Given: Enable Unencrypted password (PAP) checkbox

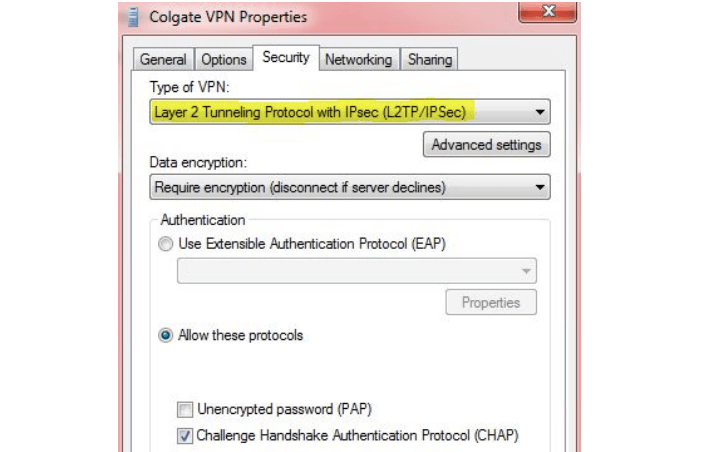Looking at the screenshot, I should (185, 409).
